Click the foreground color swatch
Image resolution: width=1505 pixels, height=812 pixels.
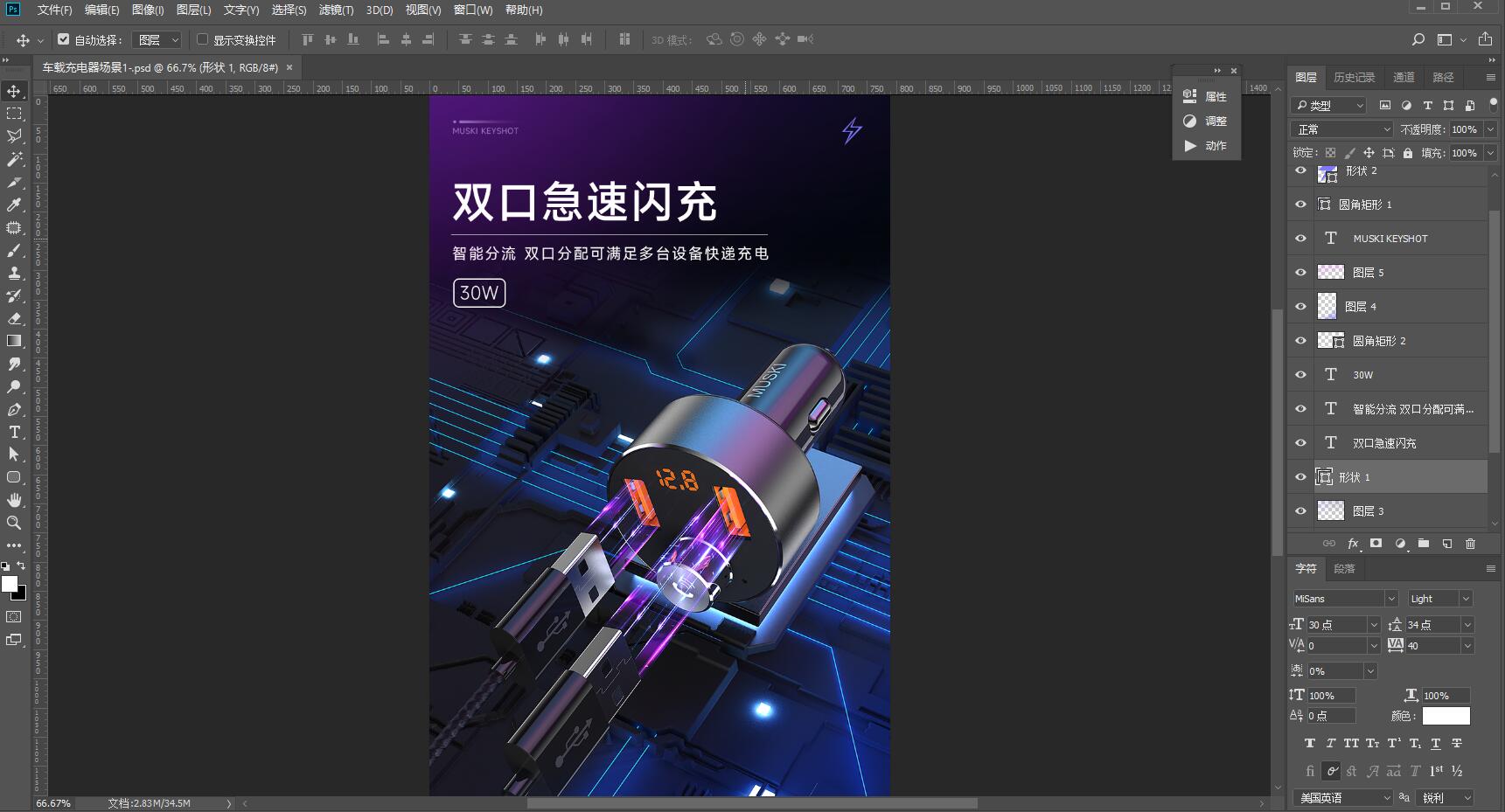[10, 583]
